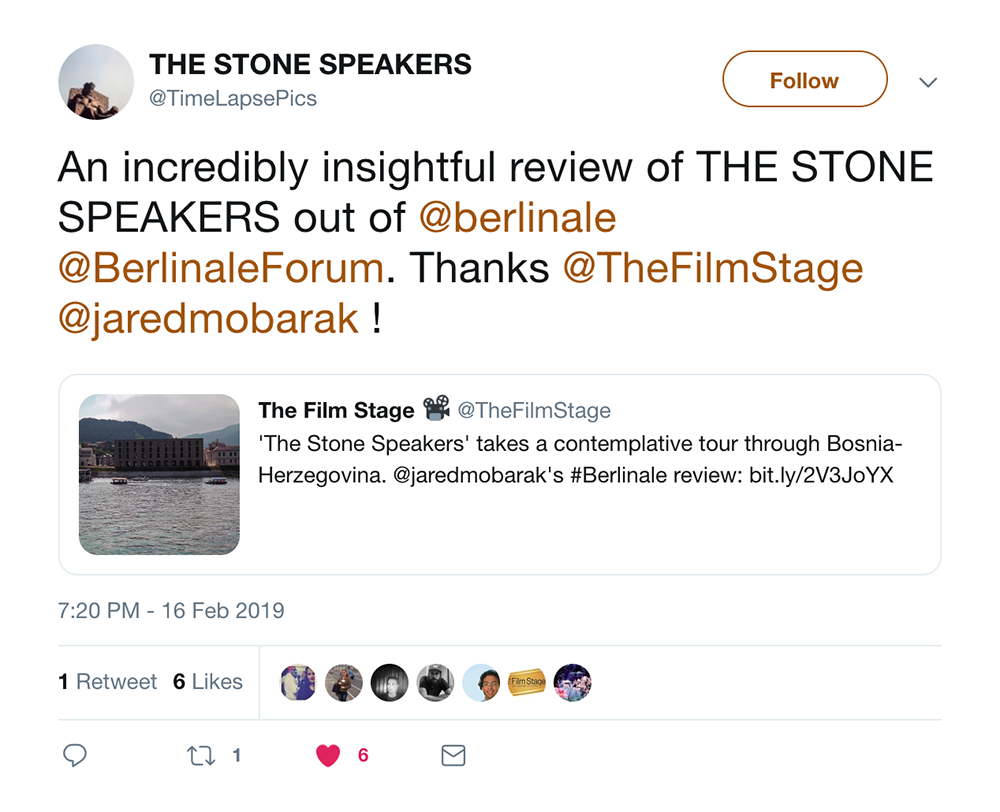Open the quoted tweet's building thumbnail
The width and height of the screenshot is (1000, 812).
pyautogui.click(x=159, y=474)
